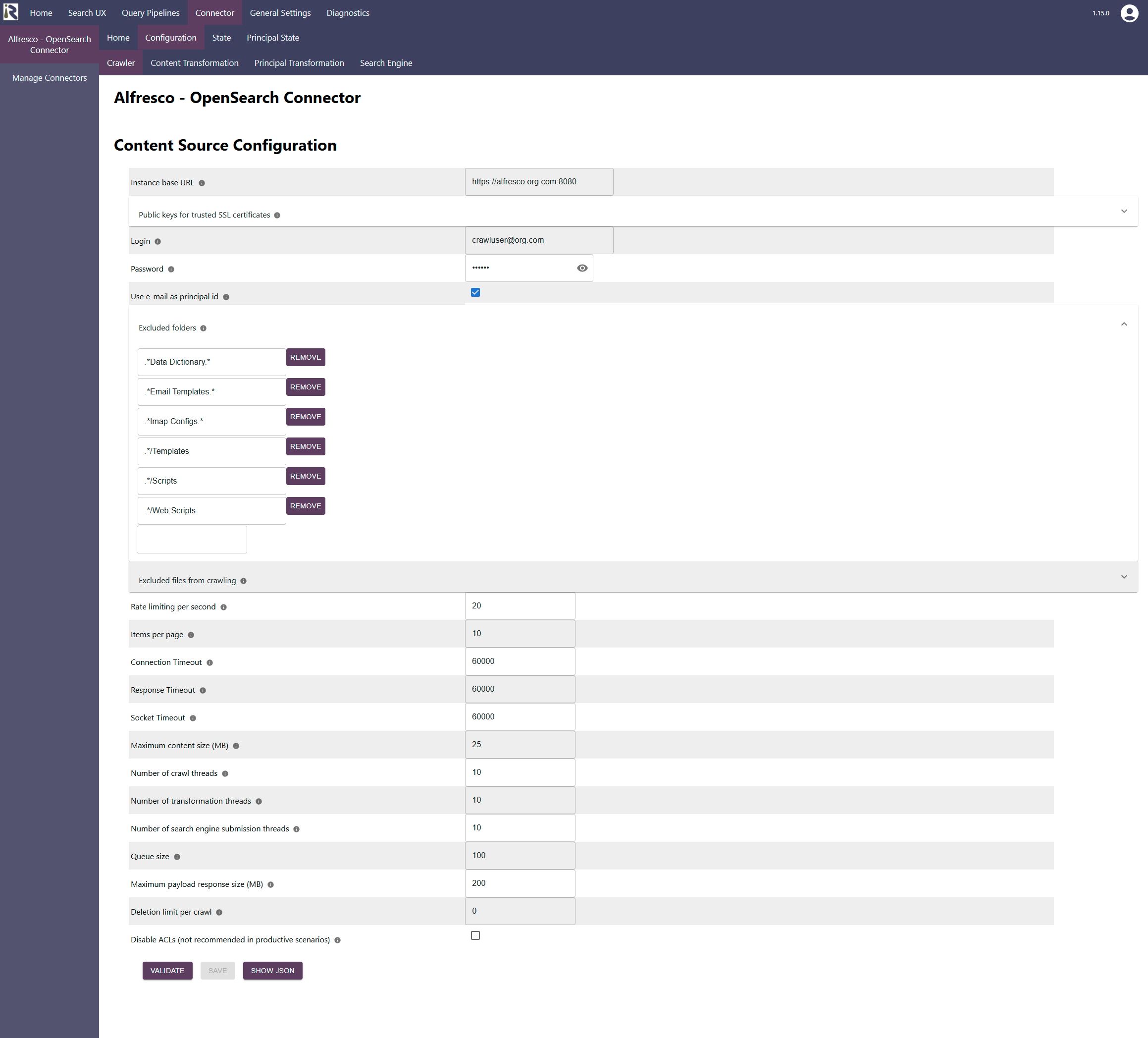Viewport: 1148px width, 1038px height.
Task: Expand Public keys for trusted SSL certificates
Action: pos(1124,212)
